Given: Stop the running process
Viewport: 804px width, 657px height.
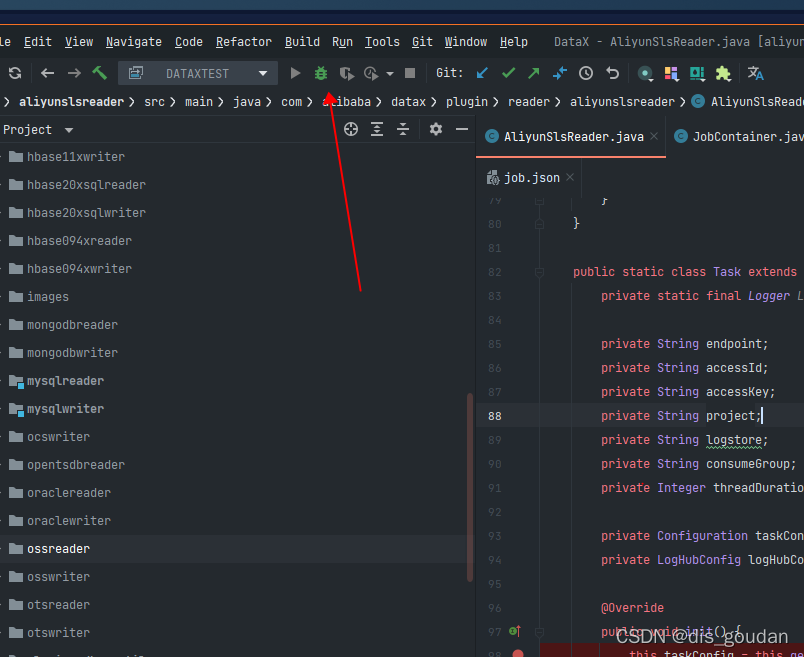Looking at the screenshot, I should (410, 73).
